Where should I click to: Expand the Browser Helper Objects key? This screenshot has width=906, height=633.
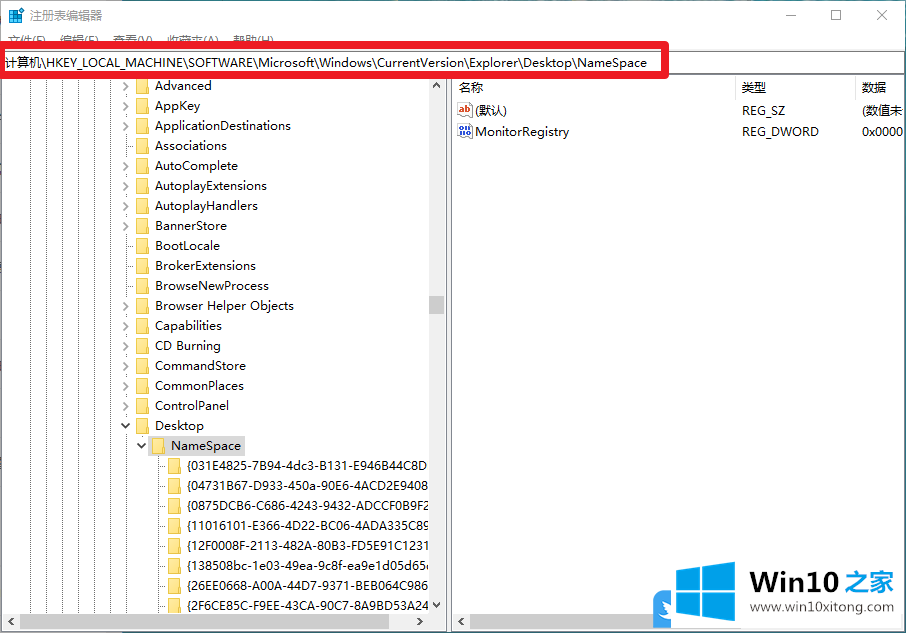125,307
